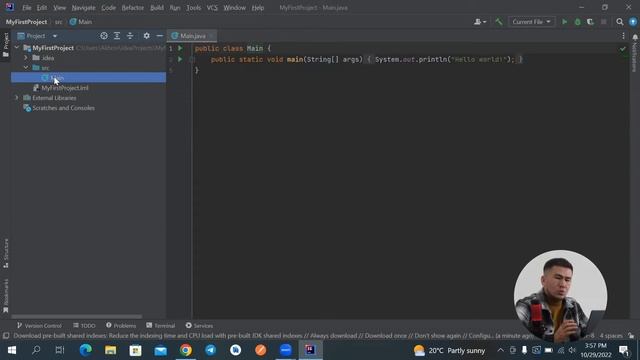Open Search Everywhere magnifier icon
The image size is (640, 360).
click(620, 22)
